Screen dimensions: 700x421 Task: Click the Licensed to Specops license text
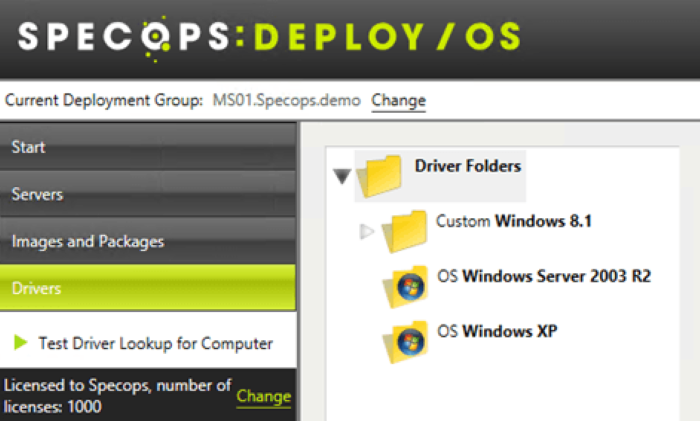(117, 396)
